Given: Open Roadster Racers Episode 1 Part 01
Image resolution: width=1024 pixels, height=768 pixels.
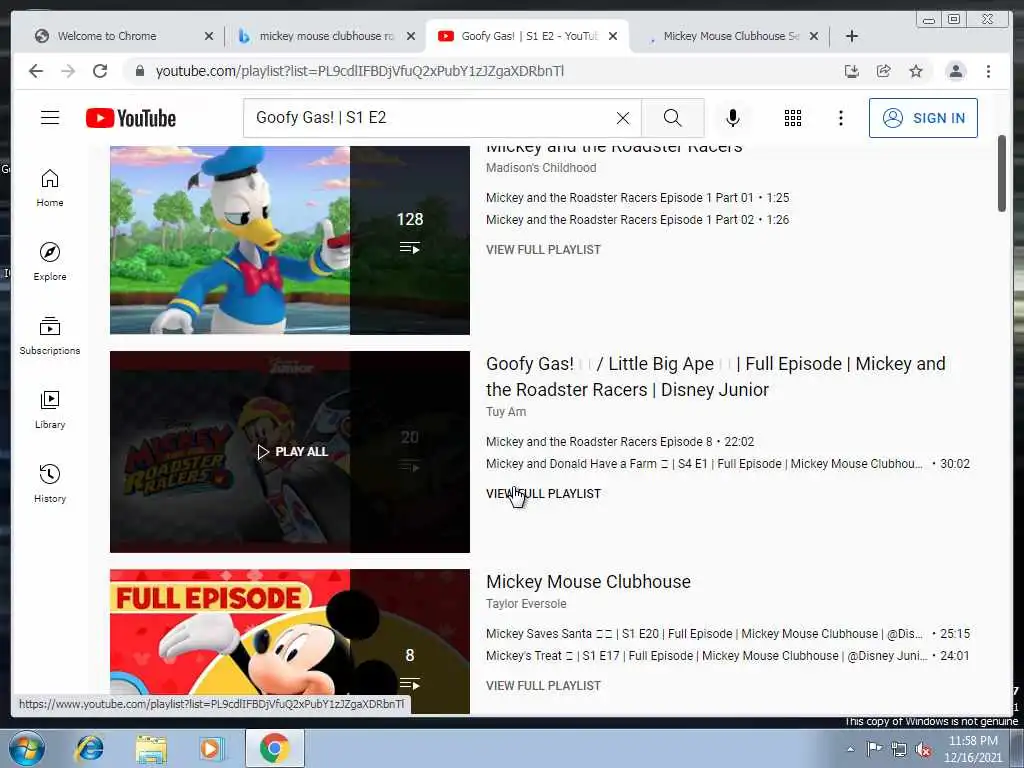Looking at the screenshot, I should [x=637, y=198].
